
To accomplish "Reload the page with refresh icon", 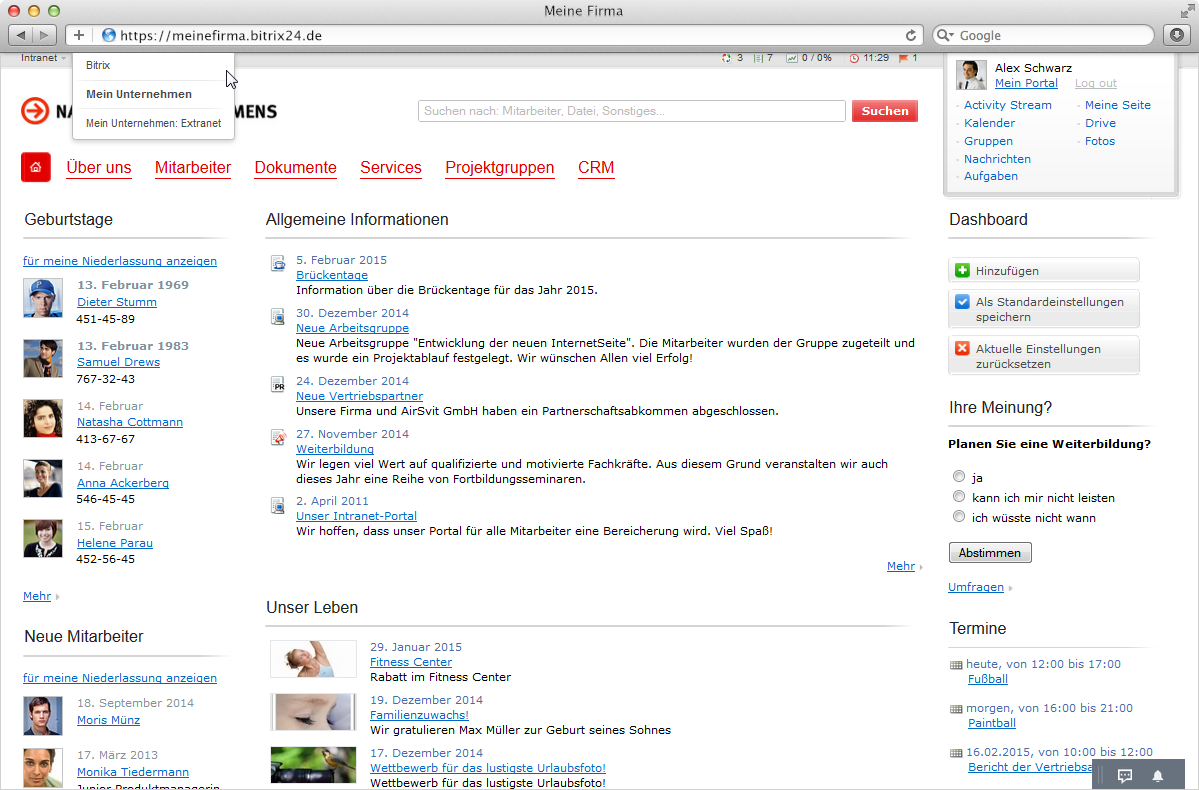I will point(911,35).
